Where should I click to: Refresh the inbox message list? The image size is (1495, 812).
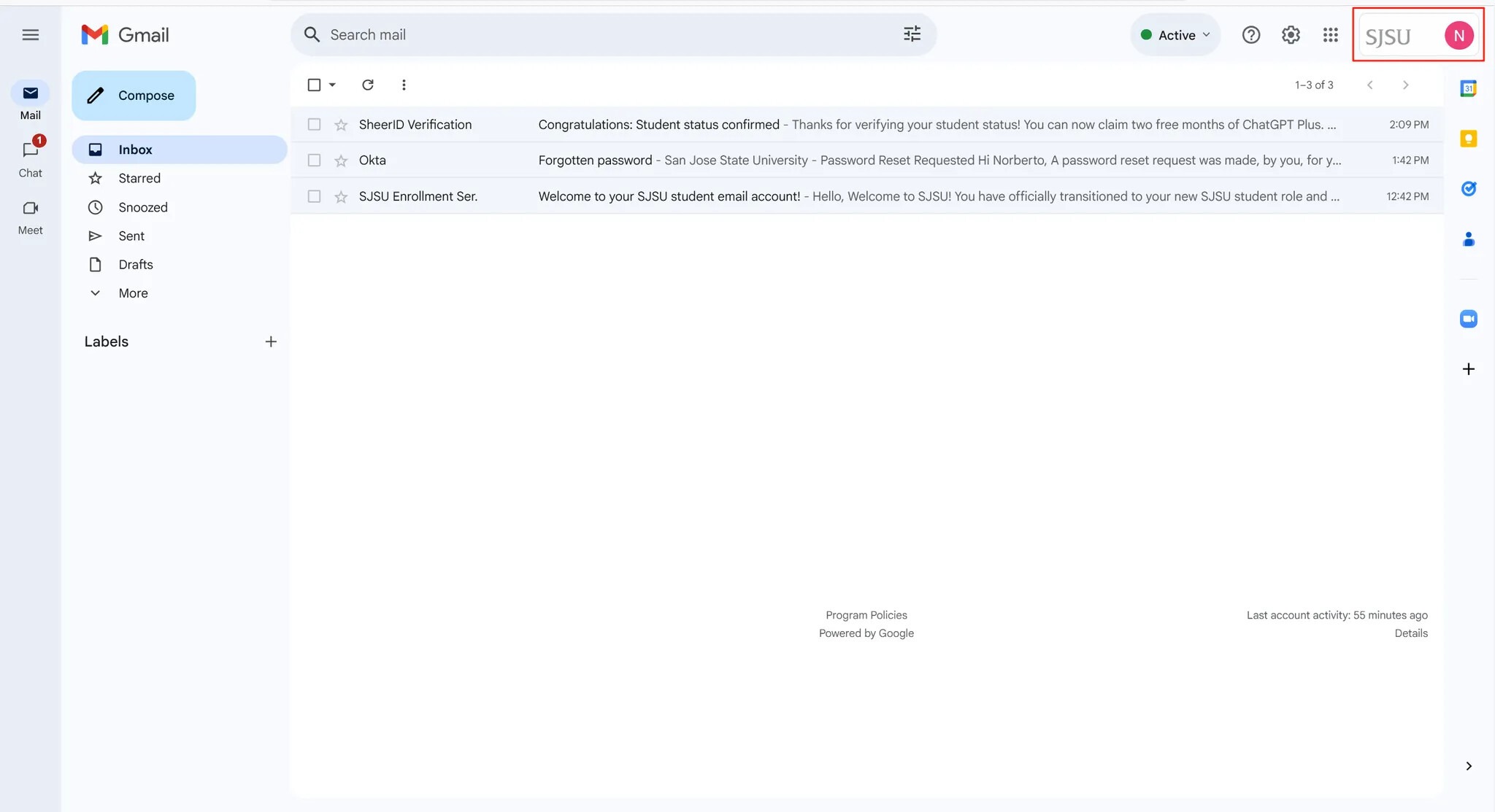368,85
